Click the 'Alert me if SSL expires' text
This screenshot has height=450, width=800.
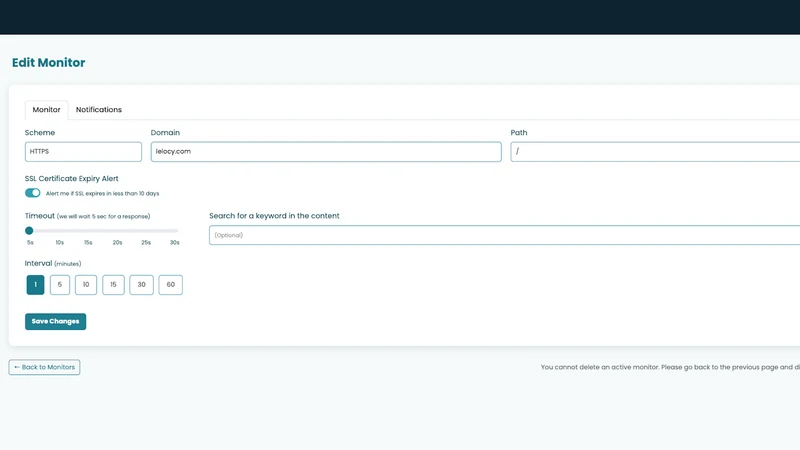103,193
